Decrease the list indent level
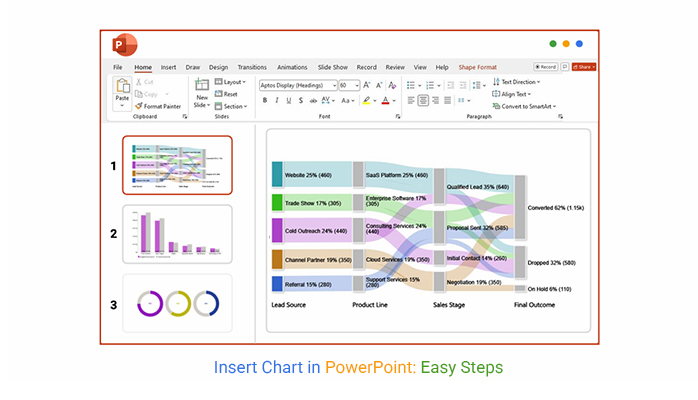This screenshot has height=400, width=698. click(450, 85)
